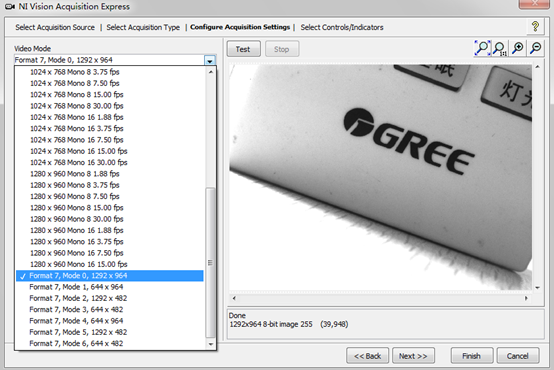The height and width of the screenshot is (370, 554).
Task: Select Format 7, Mode 0, 1292 x 964 list item
Action: (x=110, y=276)
